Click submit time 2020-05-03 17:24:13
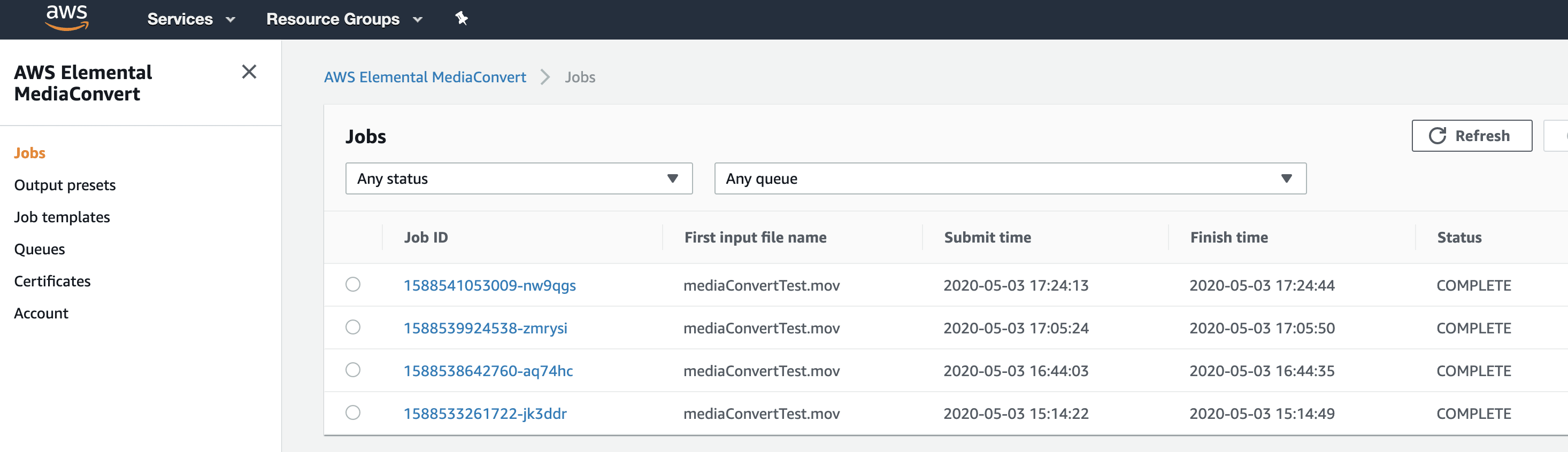This screenshot has height=452, width=1568. 1016,285
